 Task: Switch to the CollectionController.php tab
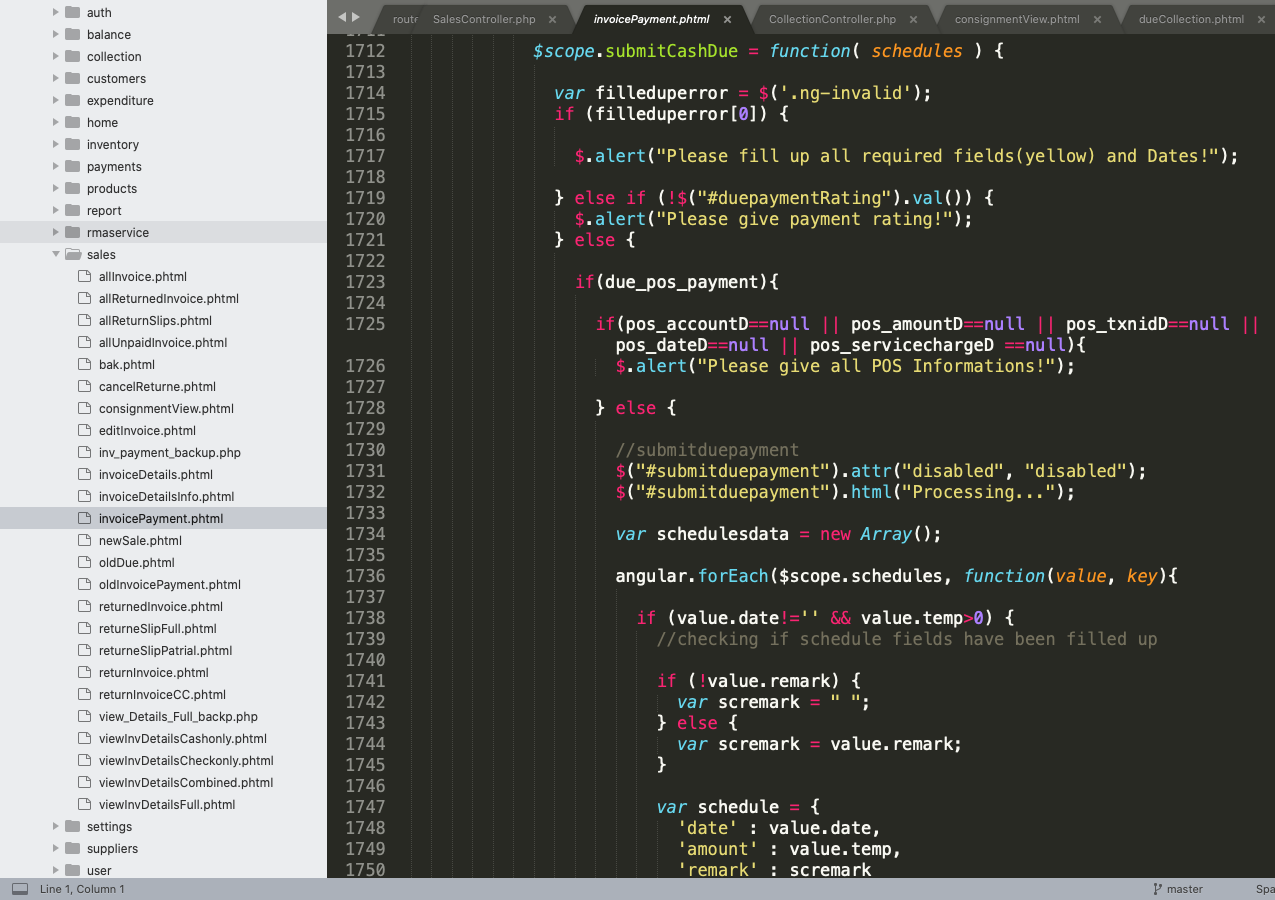click(x=832, y=19)
